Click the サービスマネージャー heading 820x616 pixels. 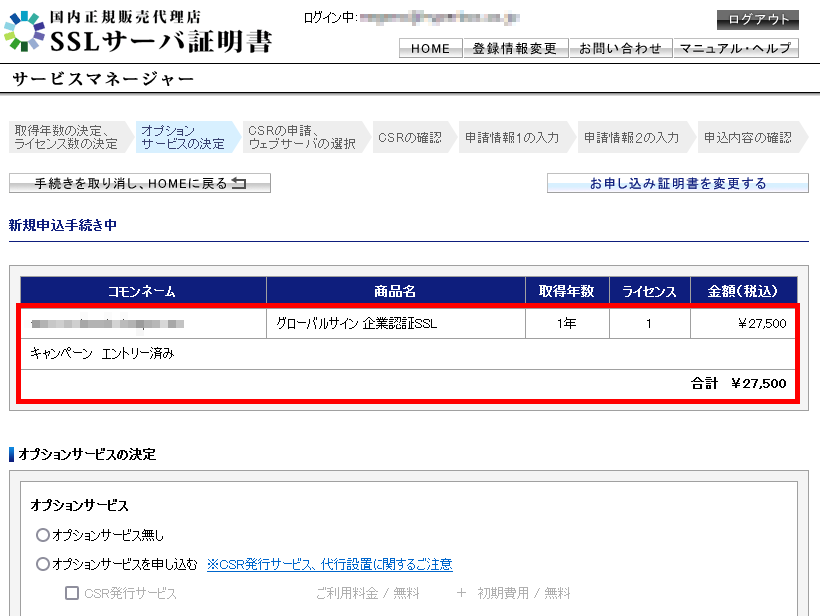tap(103, 79)
